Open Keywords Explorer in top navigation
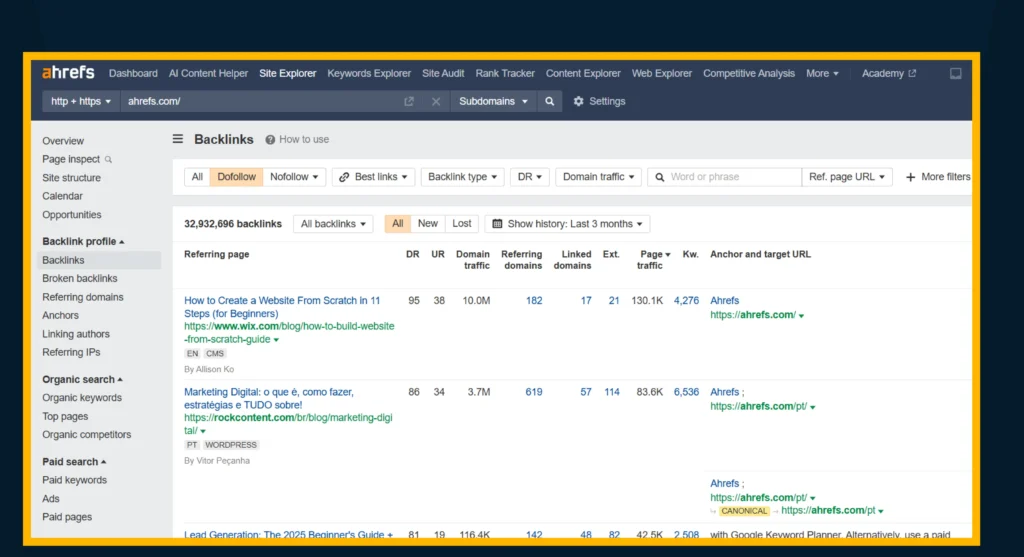The width and height of the screenshot is (1024, 557). pyautogui.click(x=369, y=73)
